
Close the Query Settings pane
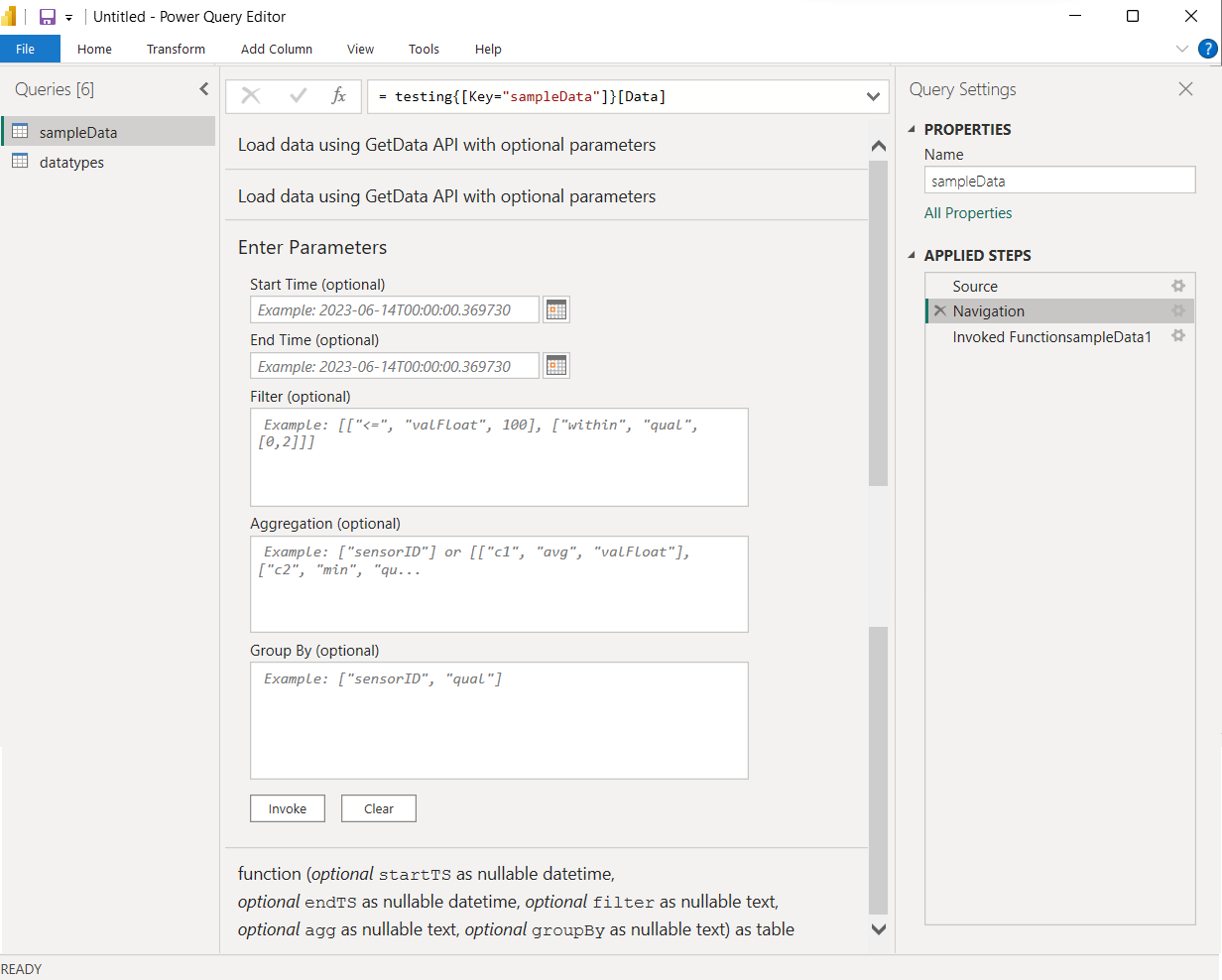(1185, 89)
